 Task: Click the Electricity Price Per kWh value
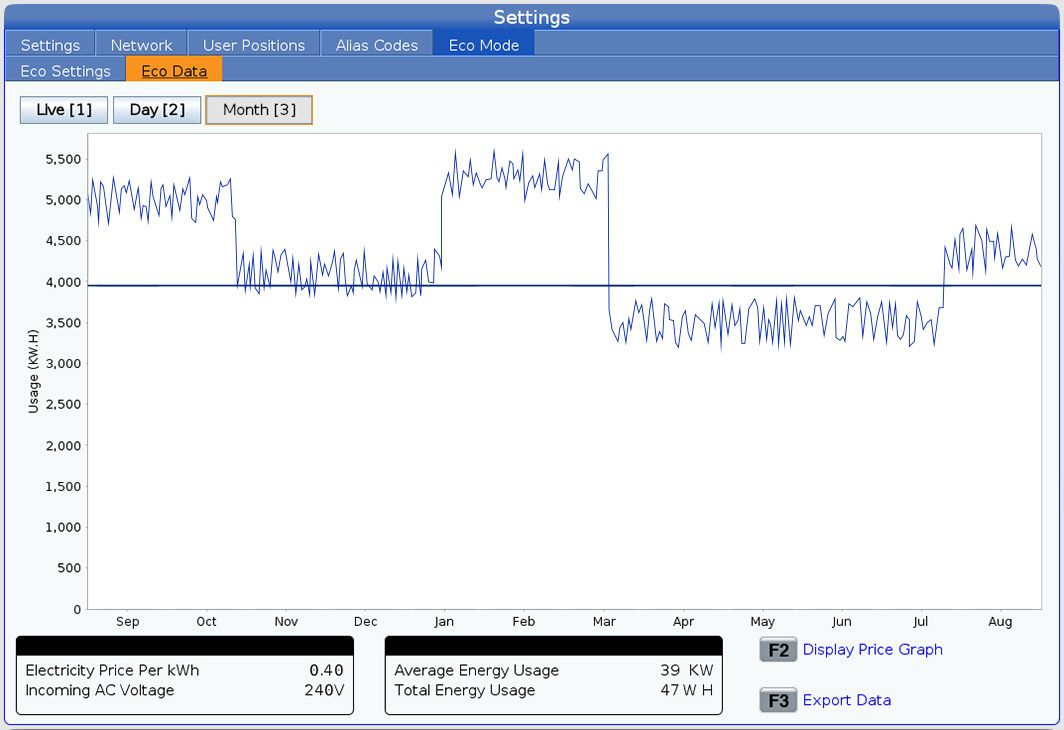pyautogui.click(x=325, y=670)
